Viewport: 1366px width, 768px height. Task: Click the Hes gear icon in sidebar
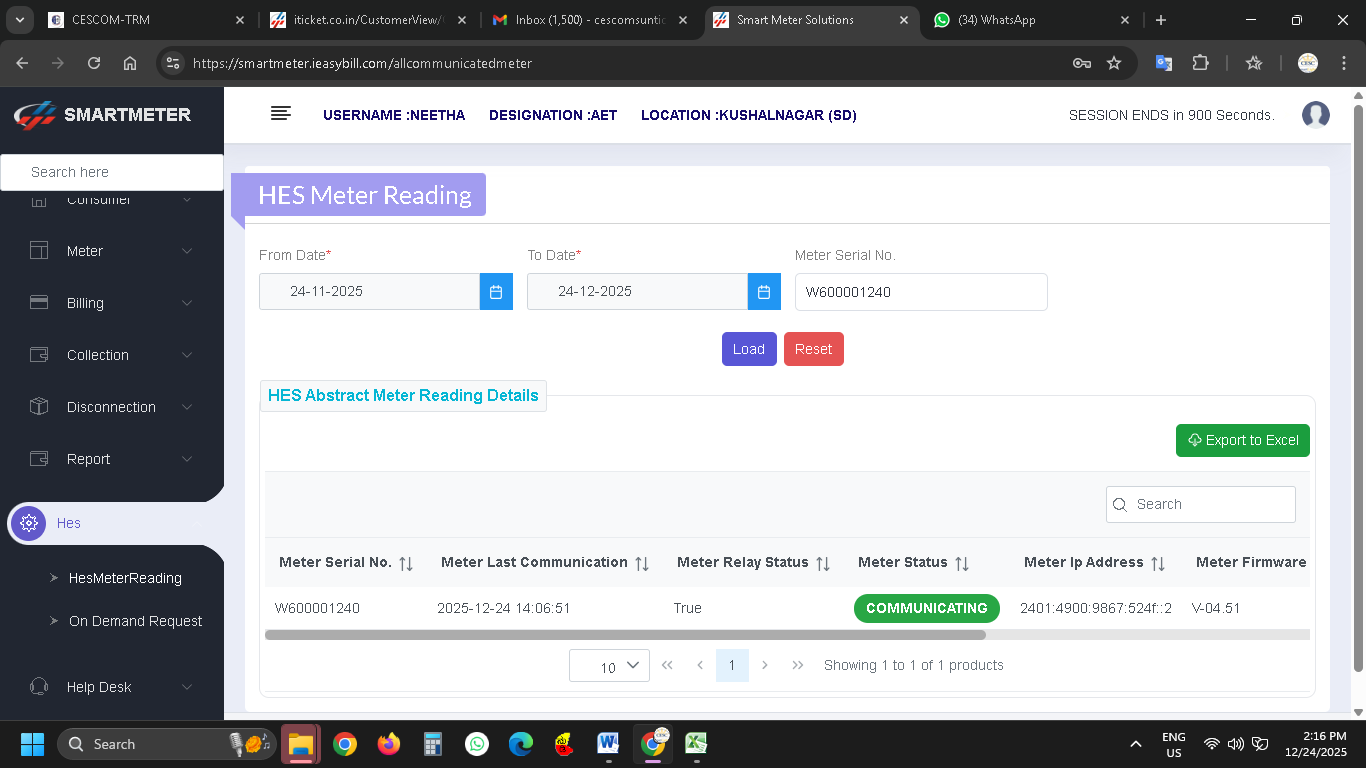coord(29,523)
